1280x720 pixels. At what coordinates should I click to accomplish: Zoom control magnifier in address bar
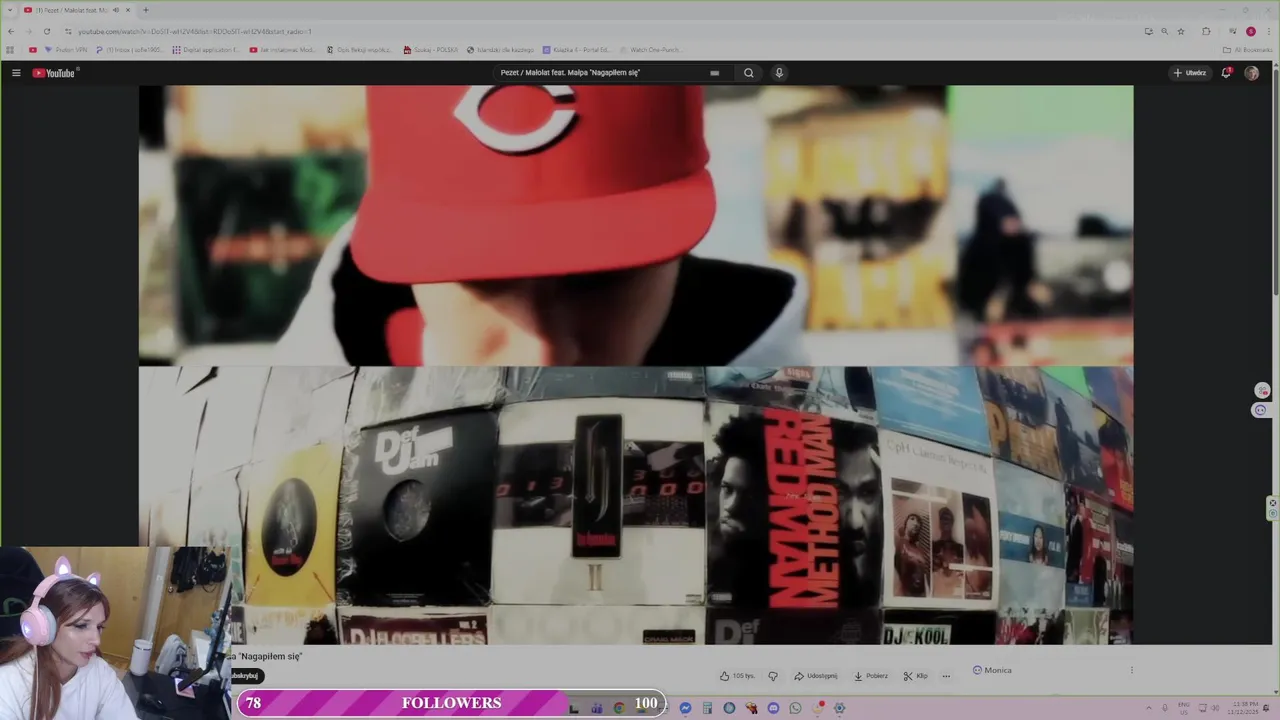1164,31
